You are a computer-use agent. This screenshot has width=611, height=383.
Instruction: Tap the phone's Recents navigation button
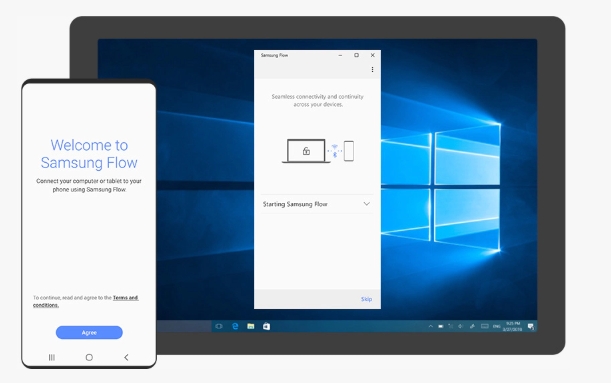[51, 357]
